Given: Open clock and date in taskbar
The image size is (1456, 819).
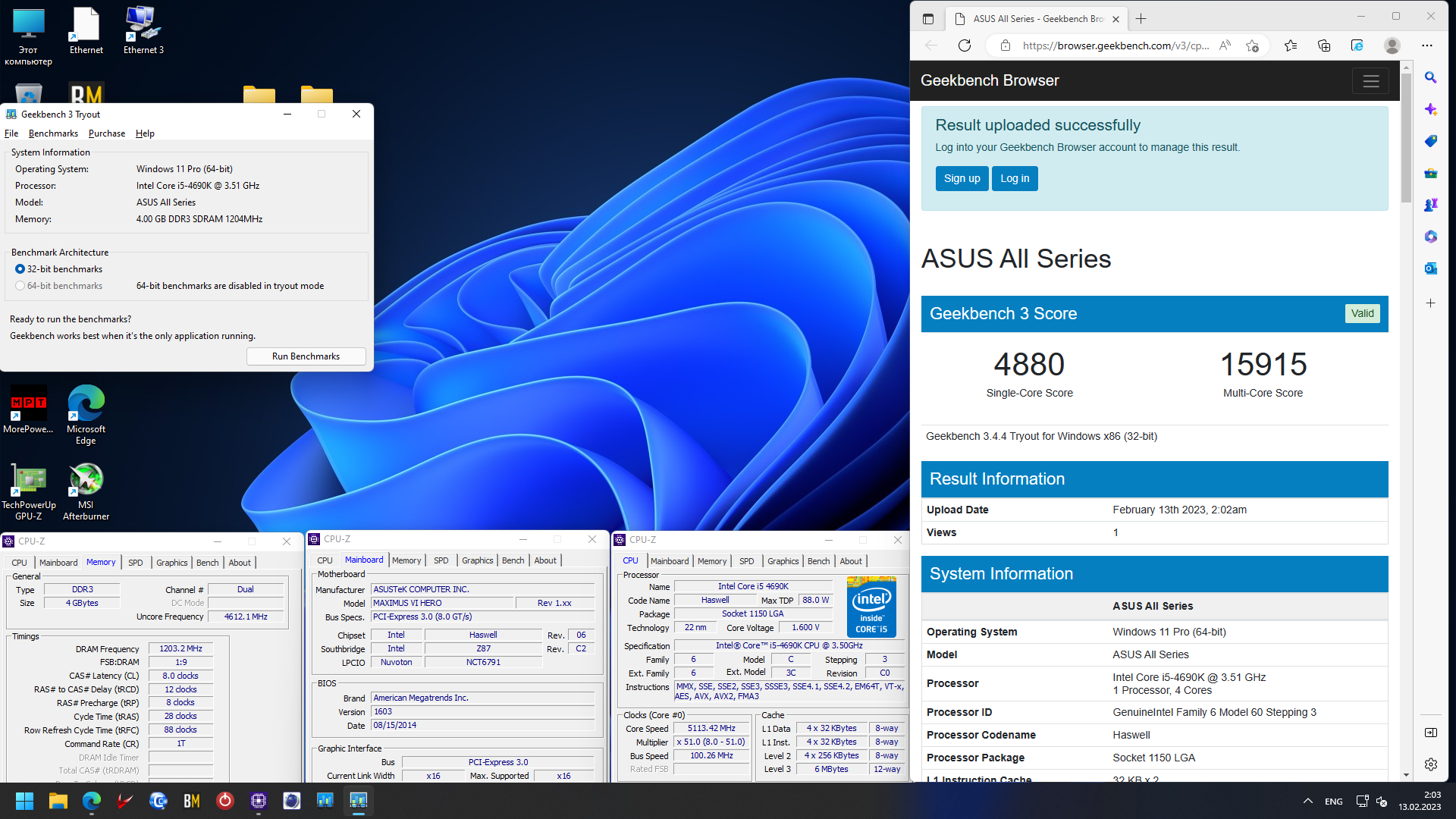Looking at the screenshot, I should point(1420,801).
